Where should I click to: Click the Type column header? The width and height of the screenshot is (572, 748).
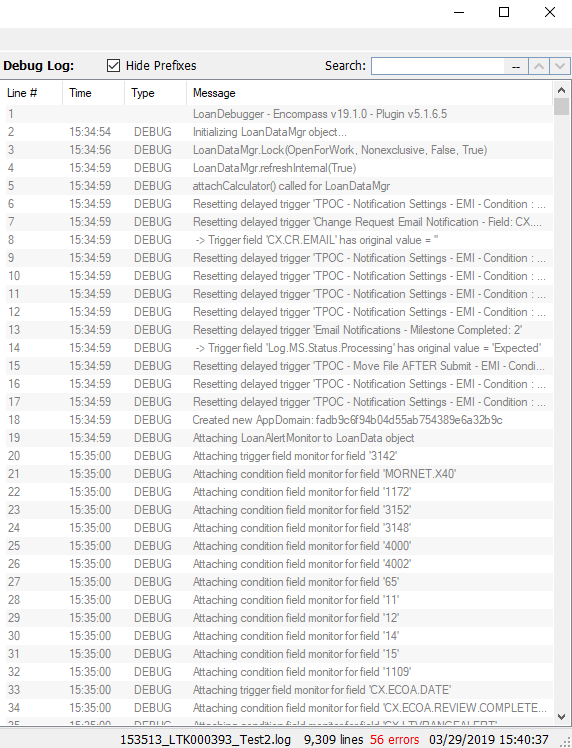156,93
